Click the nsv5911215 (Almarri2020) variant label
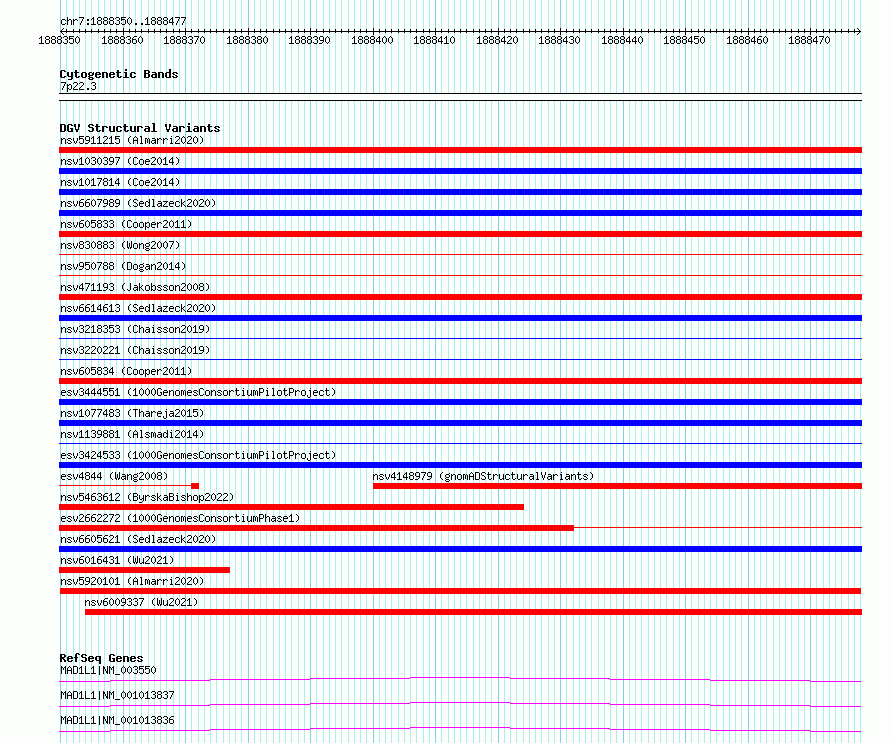 pyautogui.click(x=132, y=140)
